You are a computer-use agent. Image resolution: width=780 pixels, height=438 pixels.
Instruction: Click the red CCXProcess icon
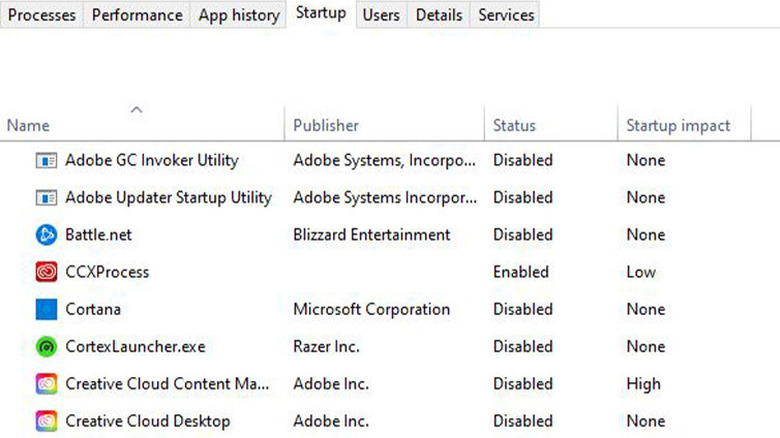[x=46, y=272]
